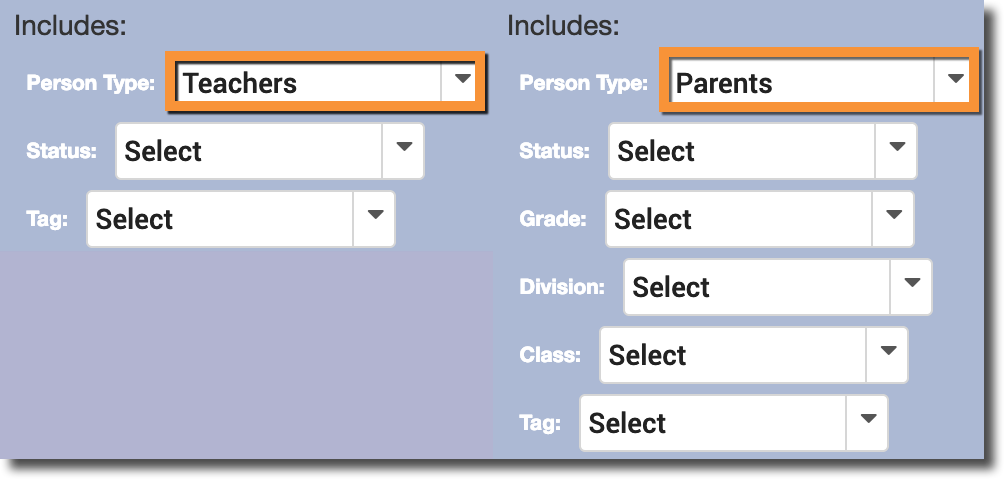Click the "Division:" label text
The width and height of the screenshot is (1004, 479).
pos(561,287)
